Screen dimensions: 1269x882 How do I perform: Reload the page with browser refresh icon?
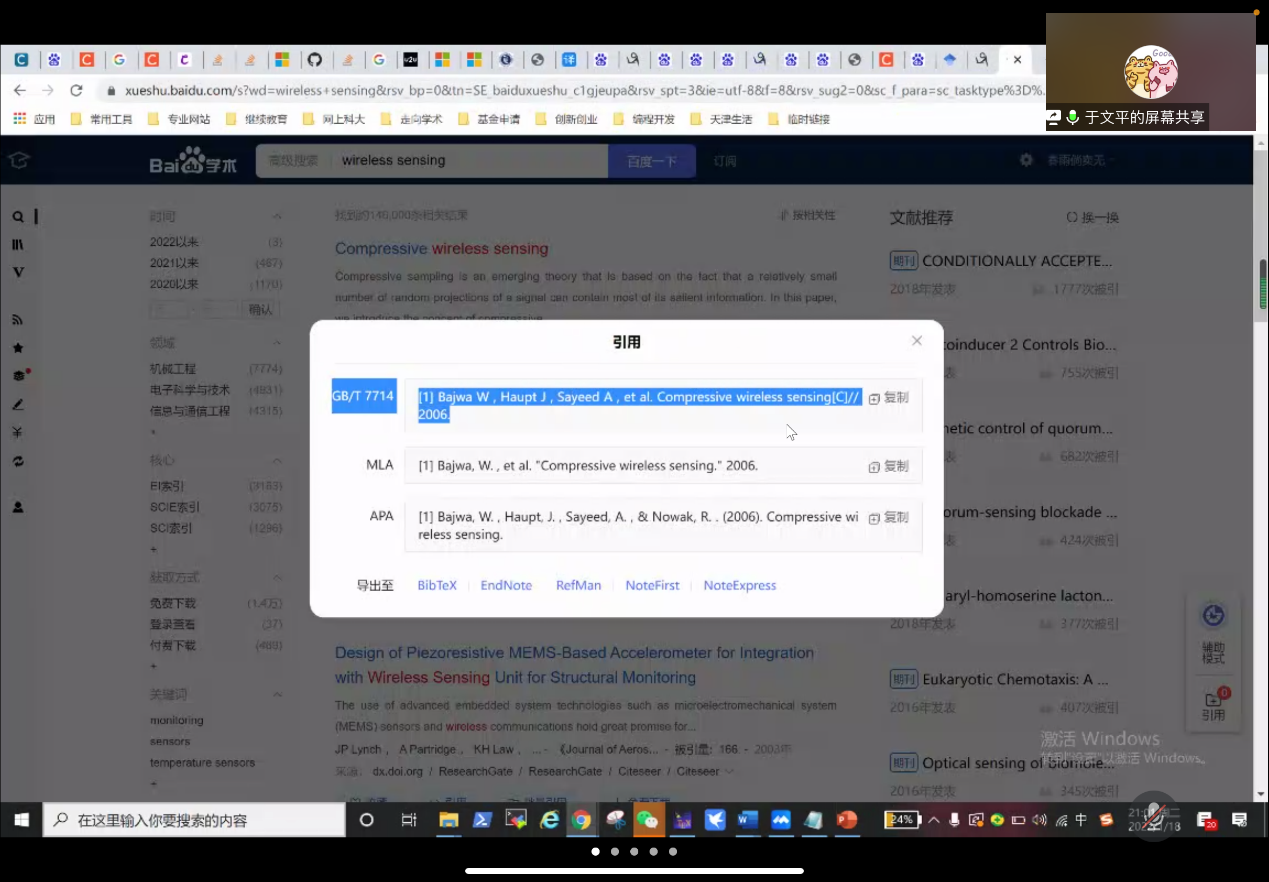pos(76,90)
